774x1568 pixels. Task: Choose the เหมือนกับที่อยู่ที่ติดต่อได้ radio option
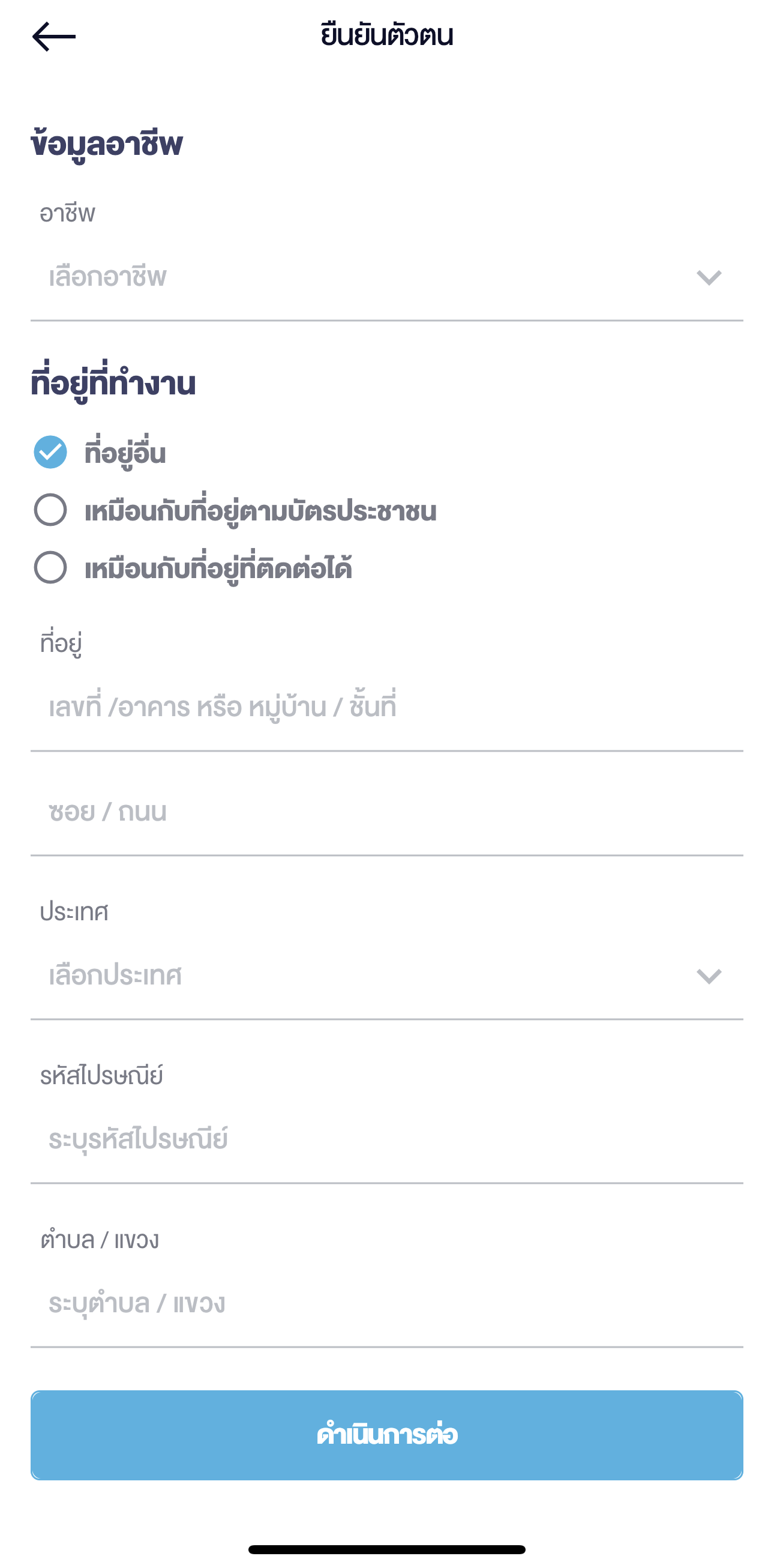point(50,567)
